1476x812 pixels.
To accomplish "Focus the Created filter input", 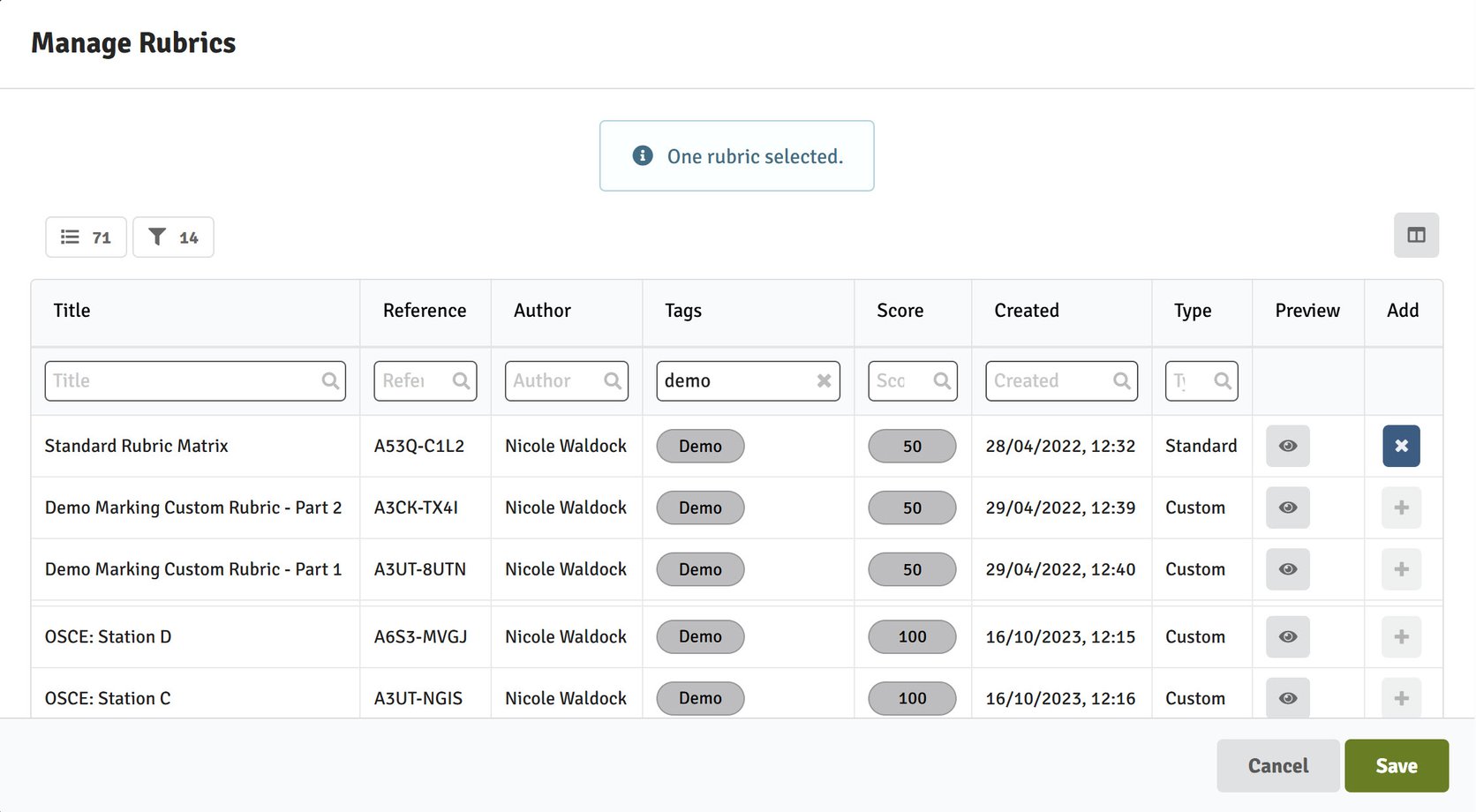I will 1061,380.
